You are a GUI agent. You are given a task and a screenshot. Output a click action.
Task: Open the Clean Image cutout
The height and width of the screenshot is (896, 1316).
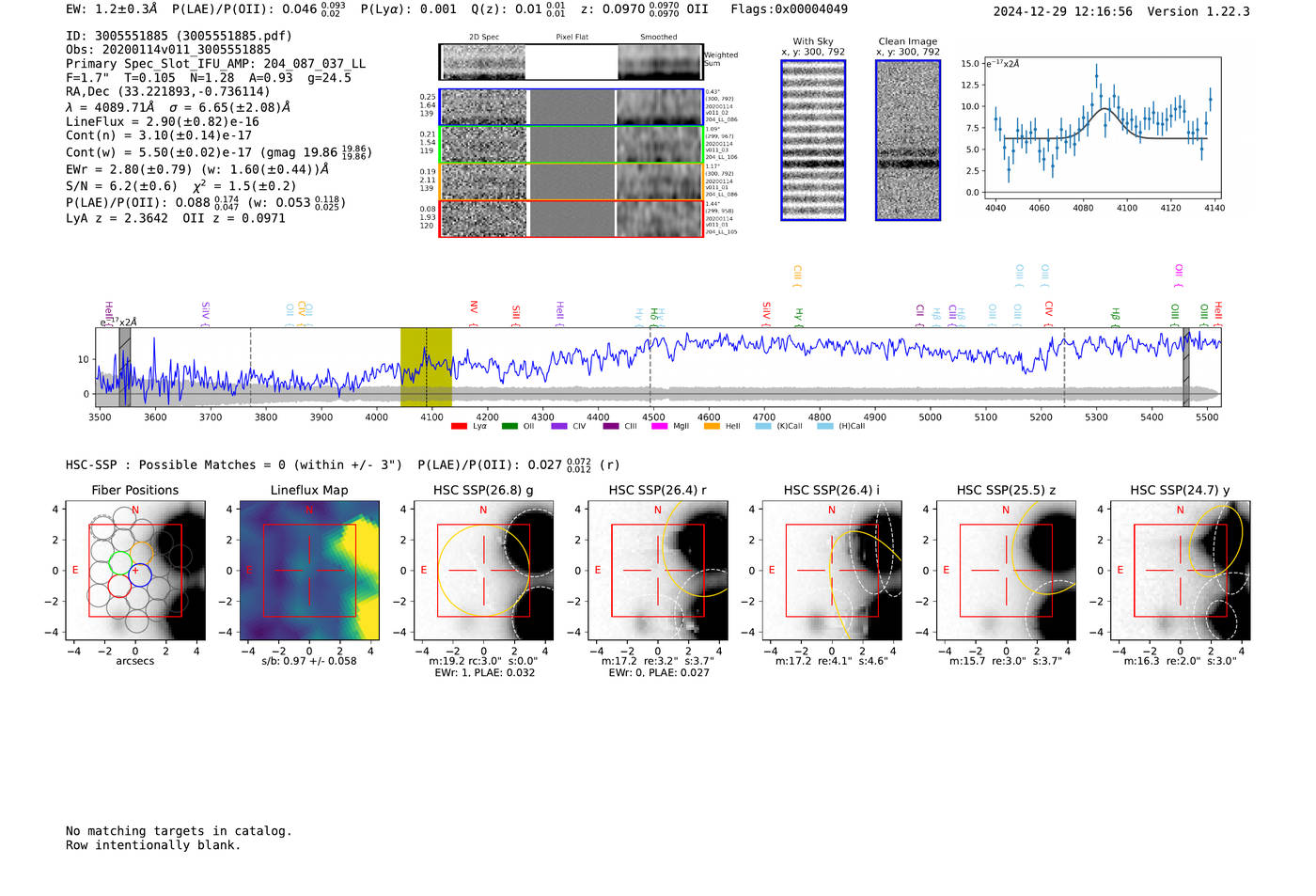908,140
